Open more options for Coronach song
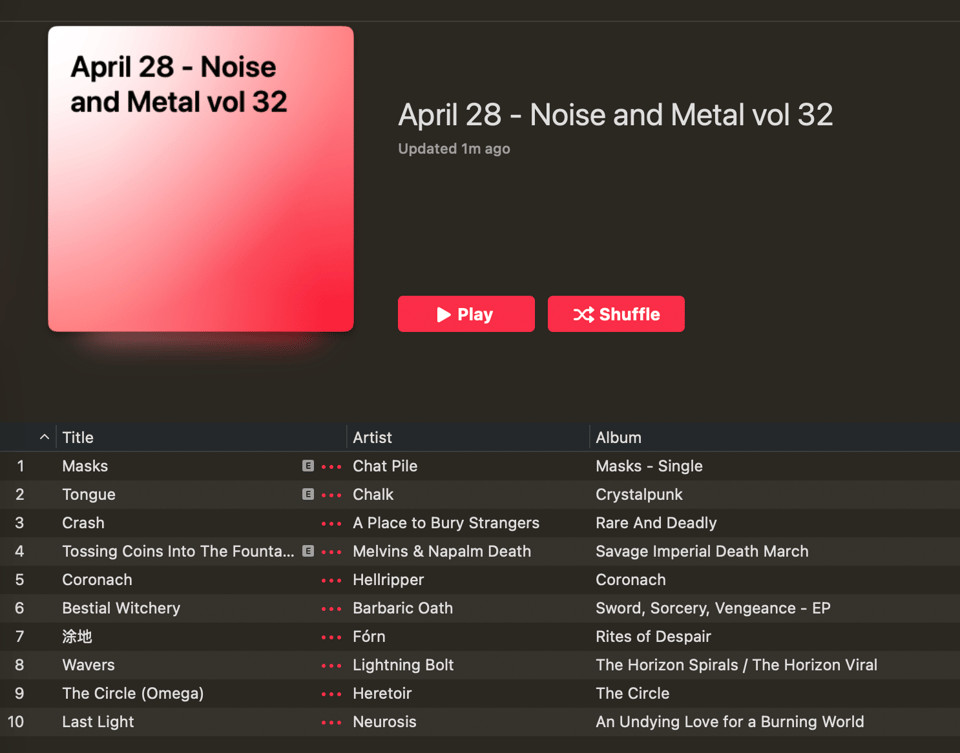 click(331, 580)
